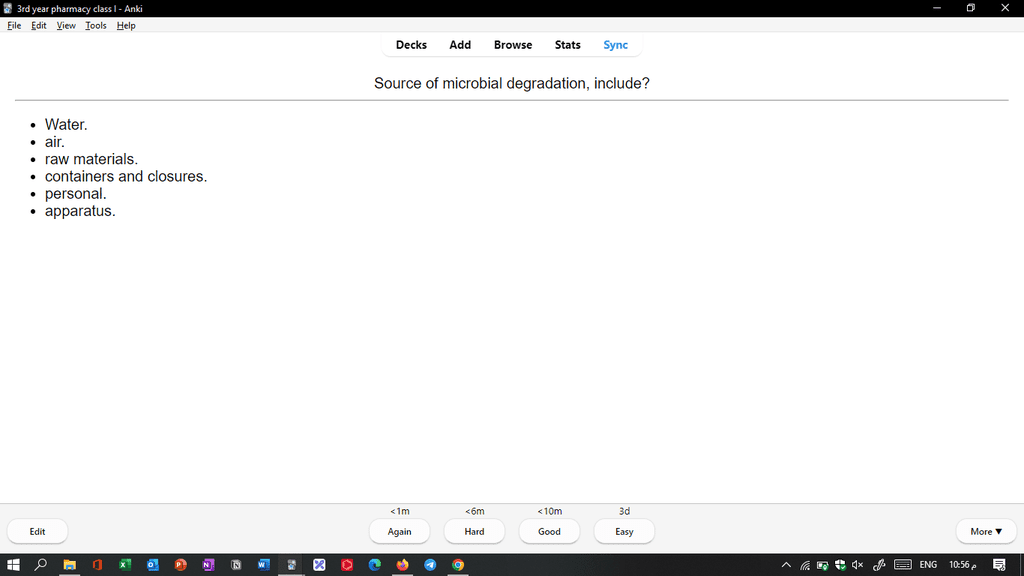Open the pen workspace tray icon
Screen dimensions: 1024x576
pyautogui.click(x=879, y=565)
